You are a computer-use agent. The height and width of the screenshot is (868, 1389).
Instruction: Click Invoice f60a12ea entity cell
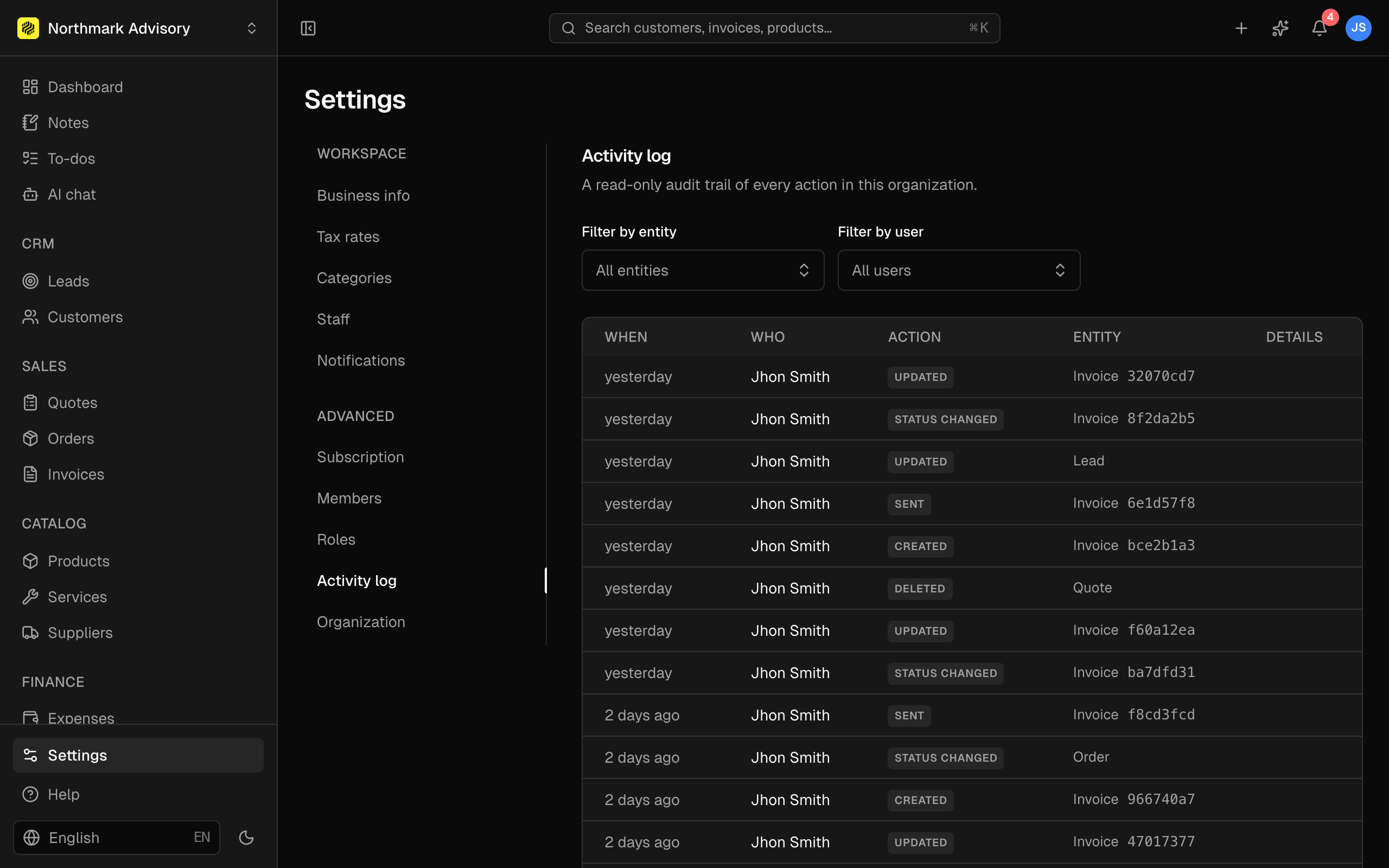coord(1134,630)
